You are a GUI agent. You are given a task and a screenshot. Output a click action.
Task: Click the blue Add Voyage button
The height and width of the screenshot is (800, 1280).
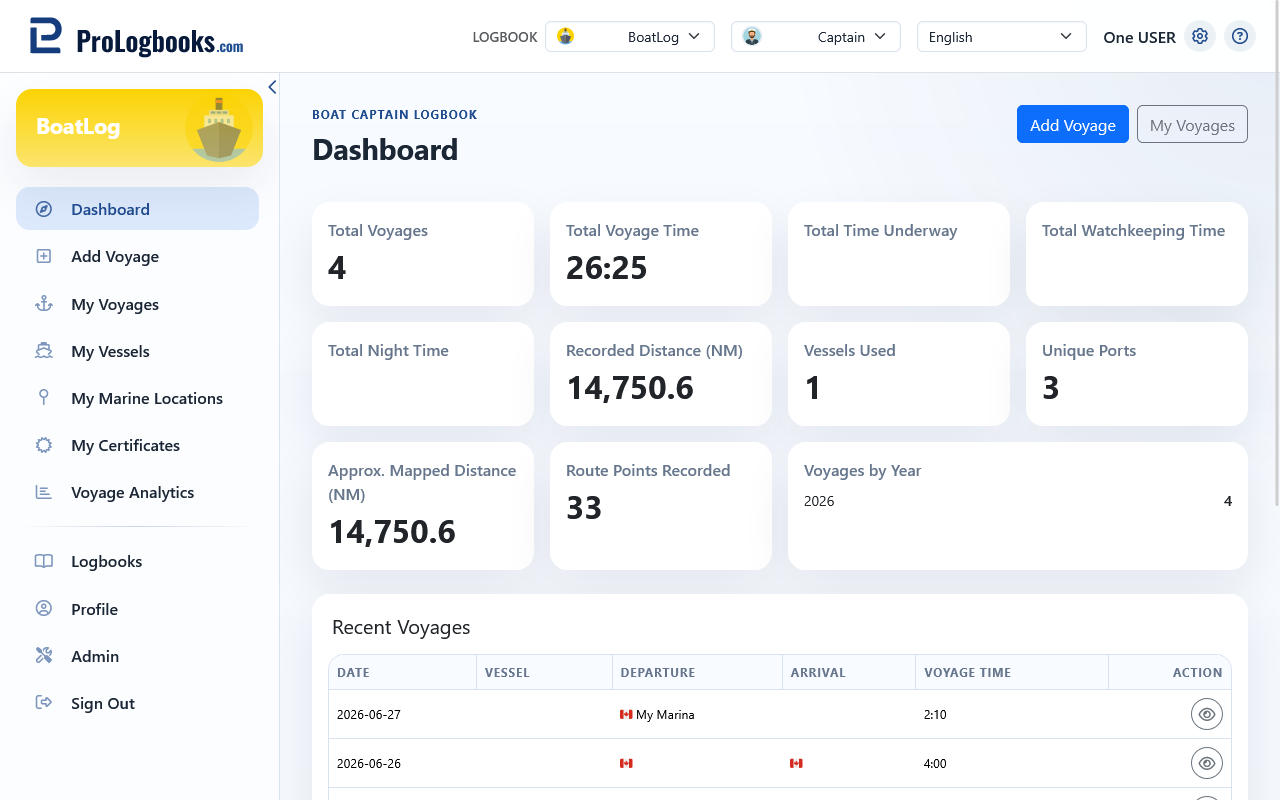click(1073, 125)
